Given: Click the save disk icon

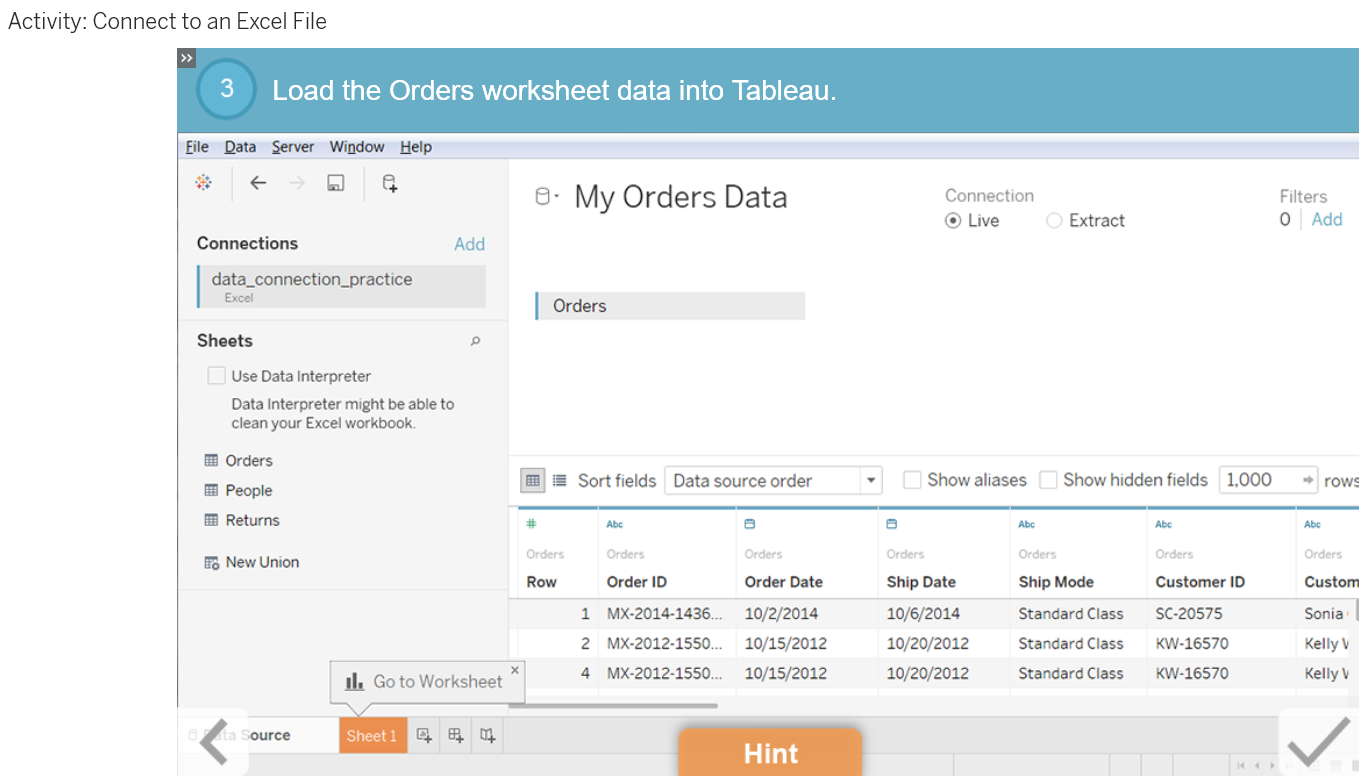Looking at the screenshot, I should (x=336, y=182).
